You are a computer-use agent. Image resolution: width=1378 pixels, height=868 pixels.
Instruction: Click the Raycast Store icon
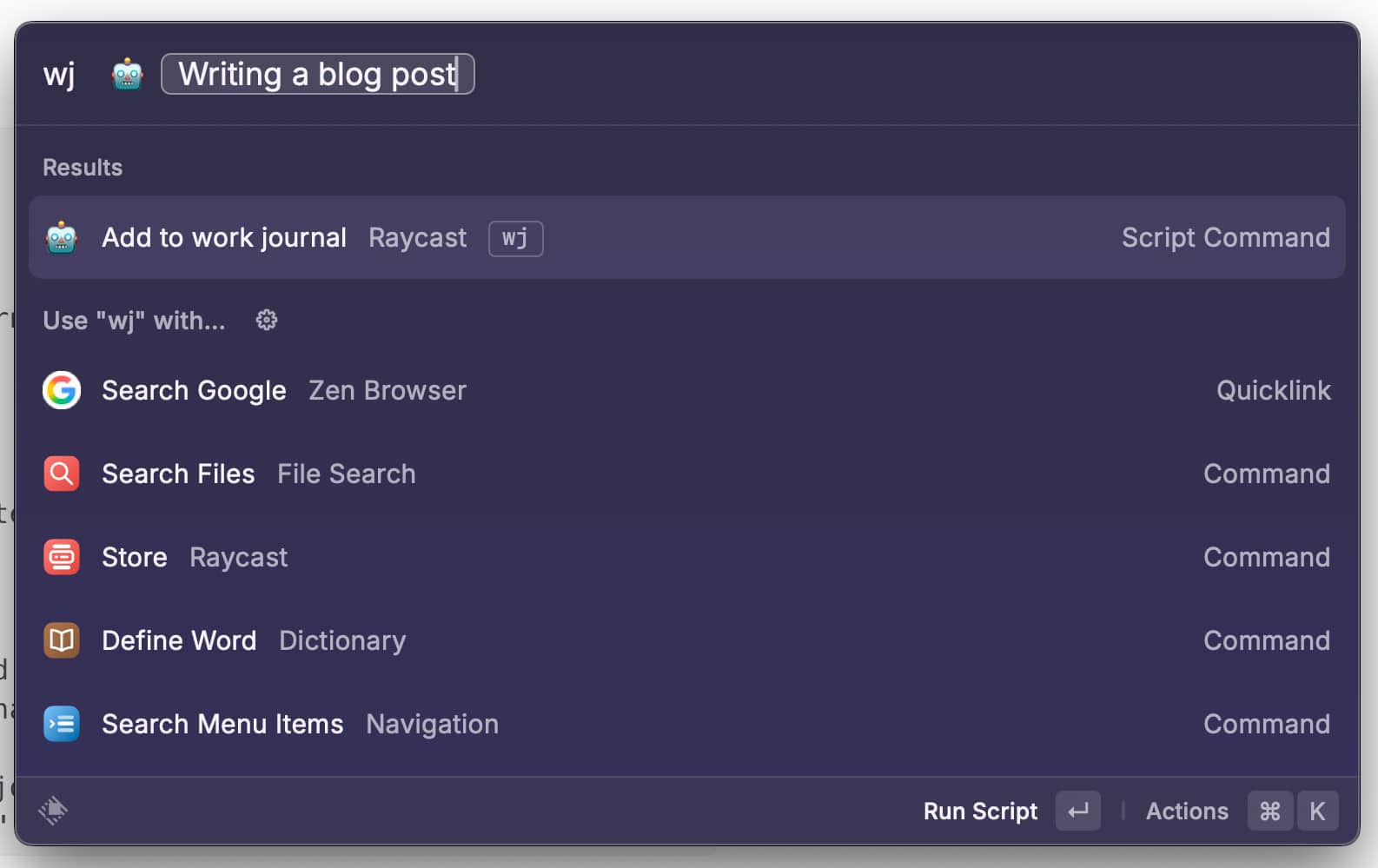62,557
